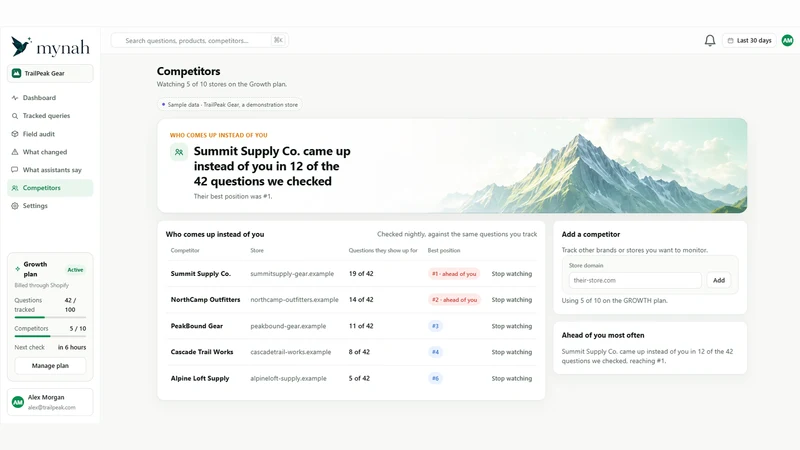
Task: Click the Alpine Loft Supply row name
Action: point(199,379)
